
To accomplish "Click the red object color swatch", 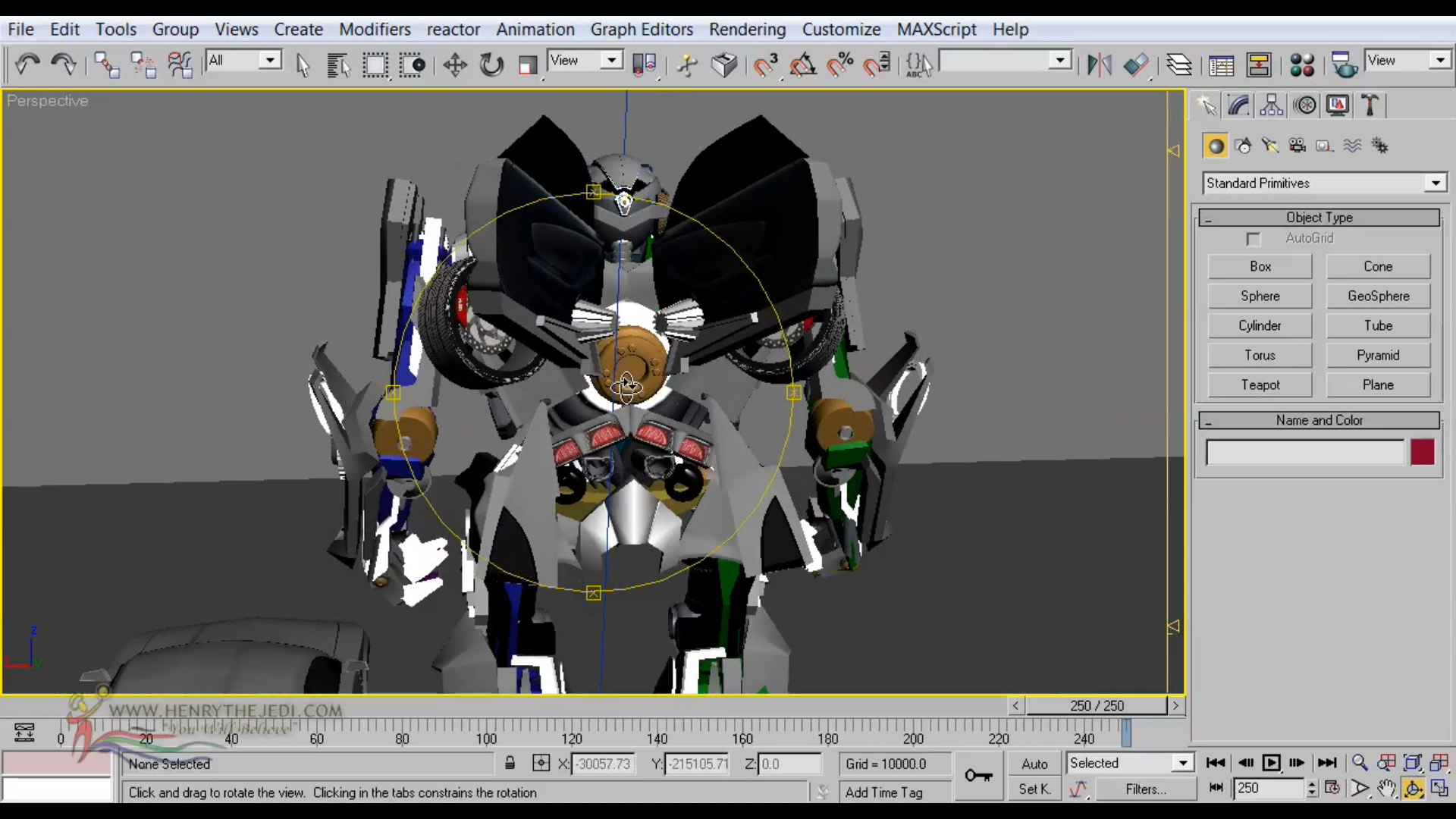I will [1423, 453].
